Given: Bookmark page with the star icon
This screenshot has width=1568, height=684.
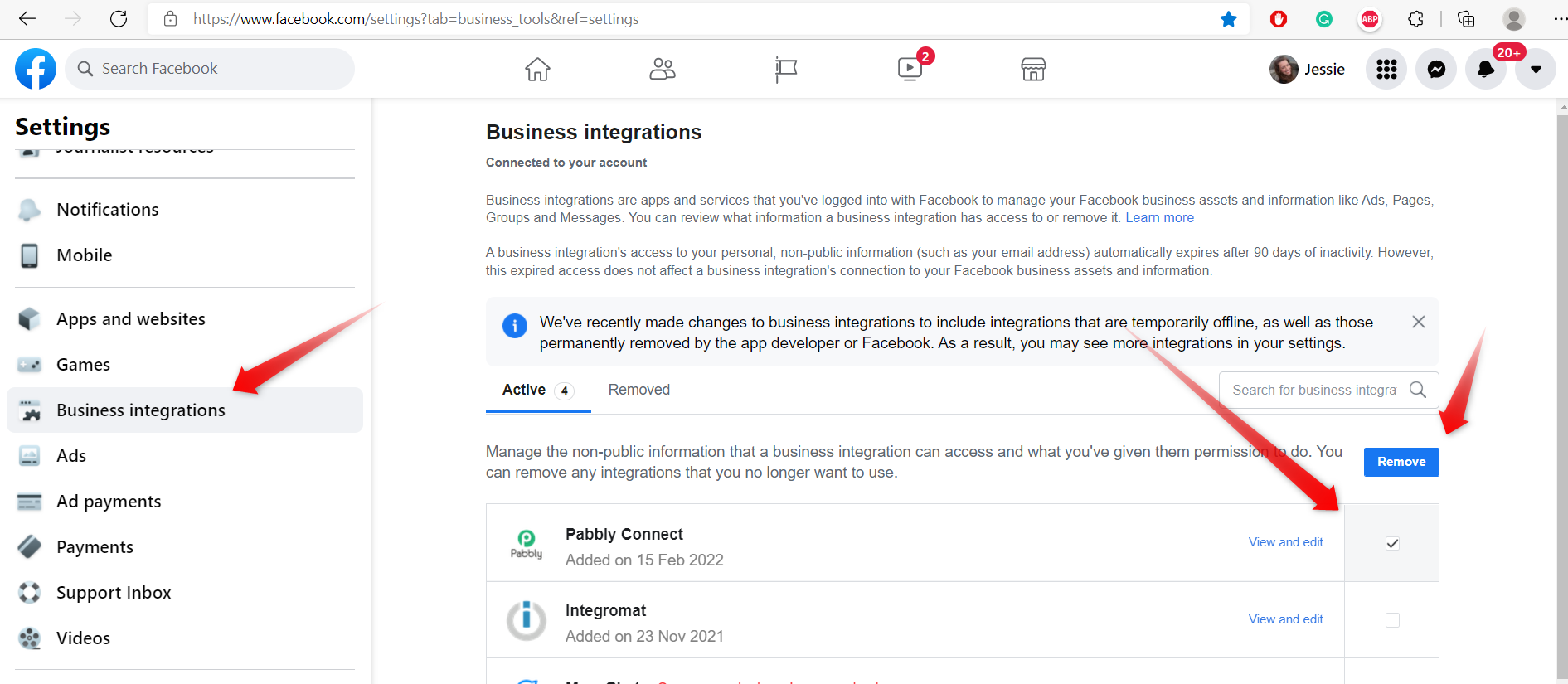Looking at the screenshot, I should point(1229,19).
